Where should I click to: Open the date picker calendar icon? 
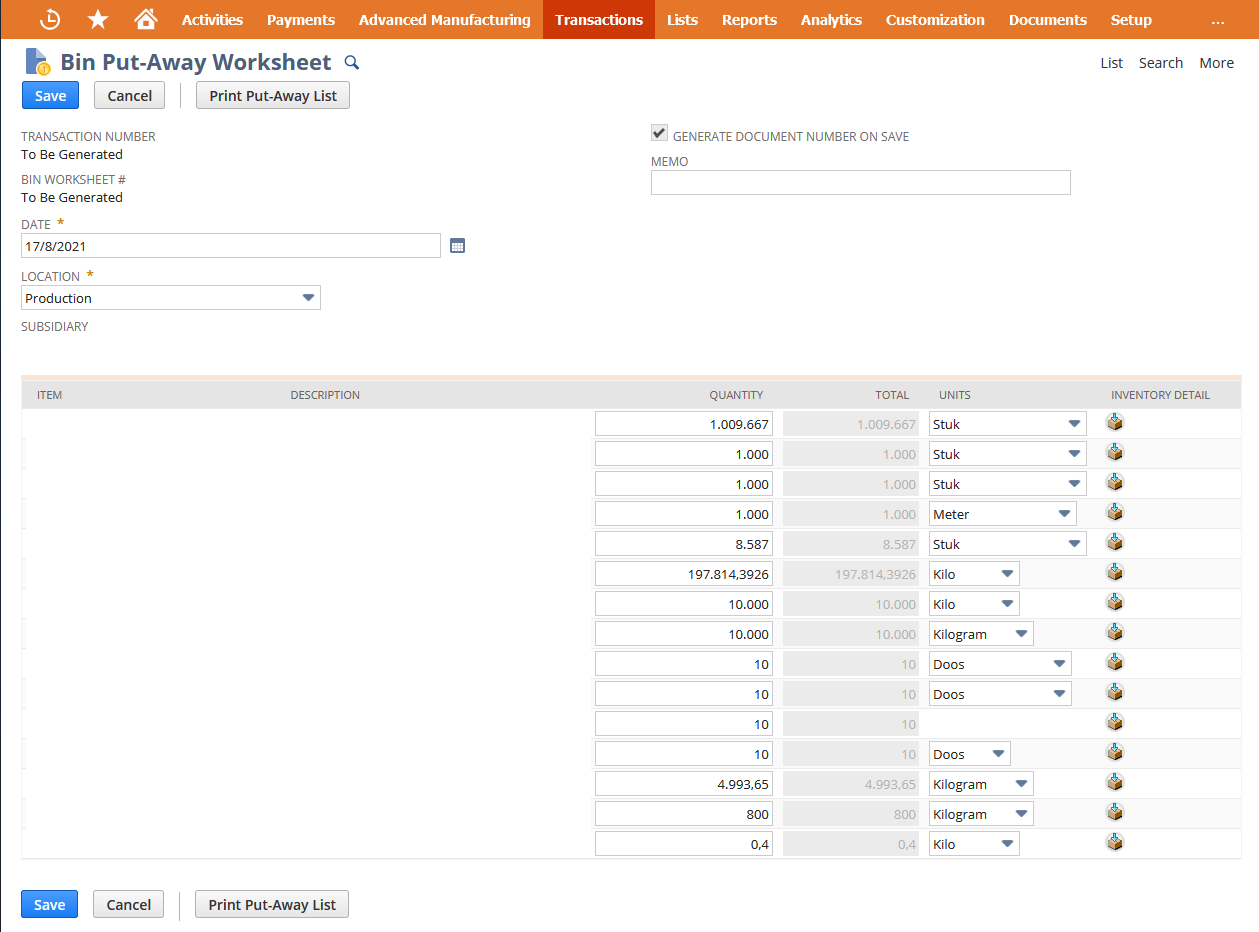[x=457, y=245]
